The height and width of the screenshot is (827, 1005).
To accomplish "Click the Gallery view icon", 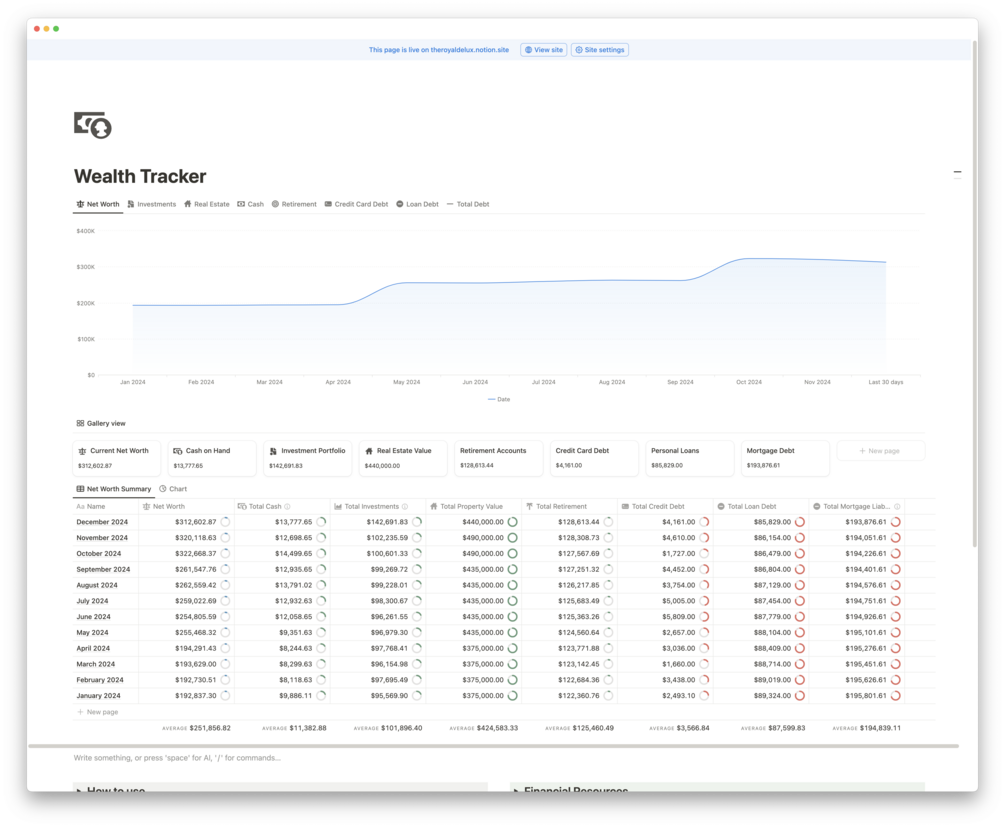I will coord(81,422).
